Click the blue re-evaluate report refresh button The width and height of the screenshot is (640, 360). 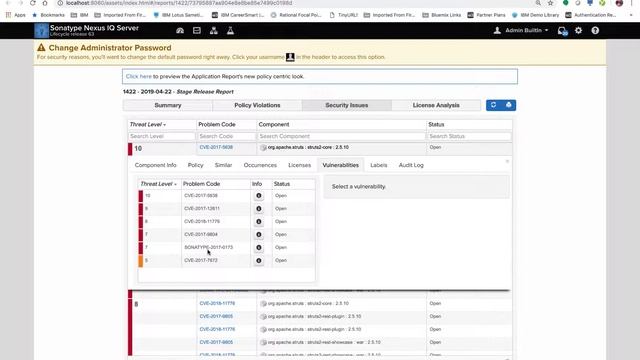493,105
